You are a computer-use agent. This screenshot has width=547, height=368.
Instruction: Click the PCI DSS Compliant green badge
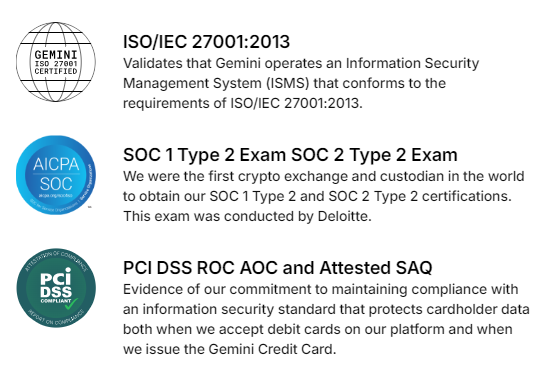tap(56, 288)
